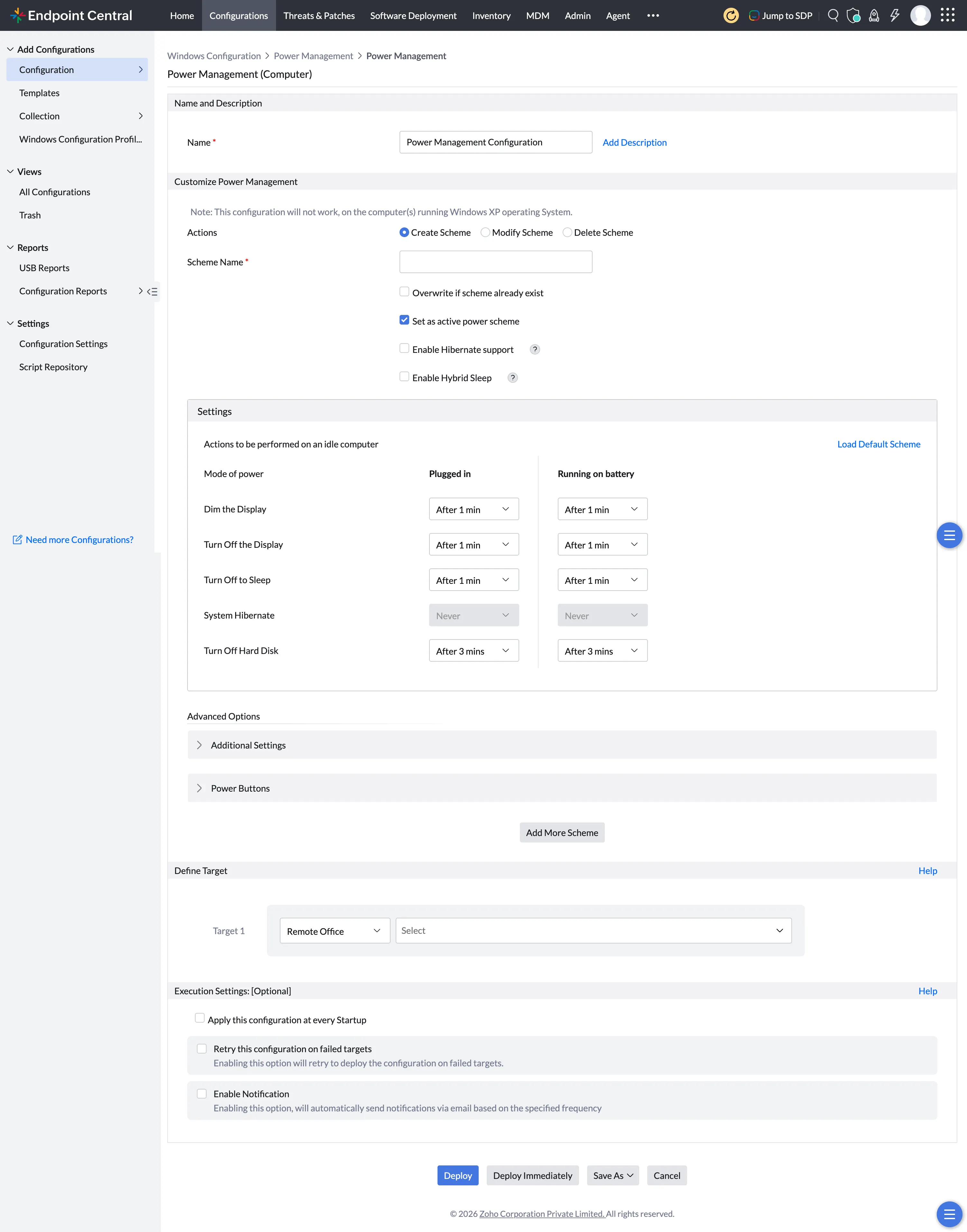The image size is (967, 1232).
Task: Collapse the Add Configurations sidebar group
Action: (10, 49)
